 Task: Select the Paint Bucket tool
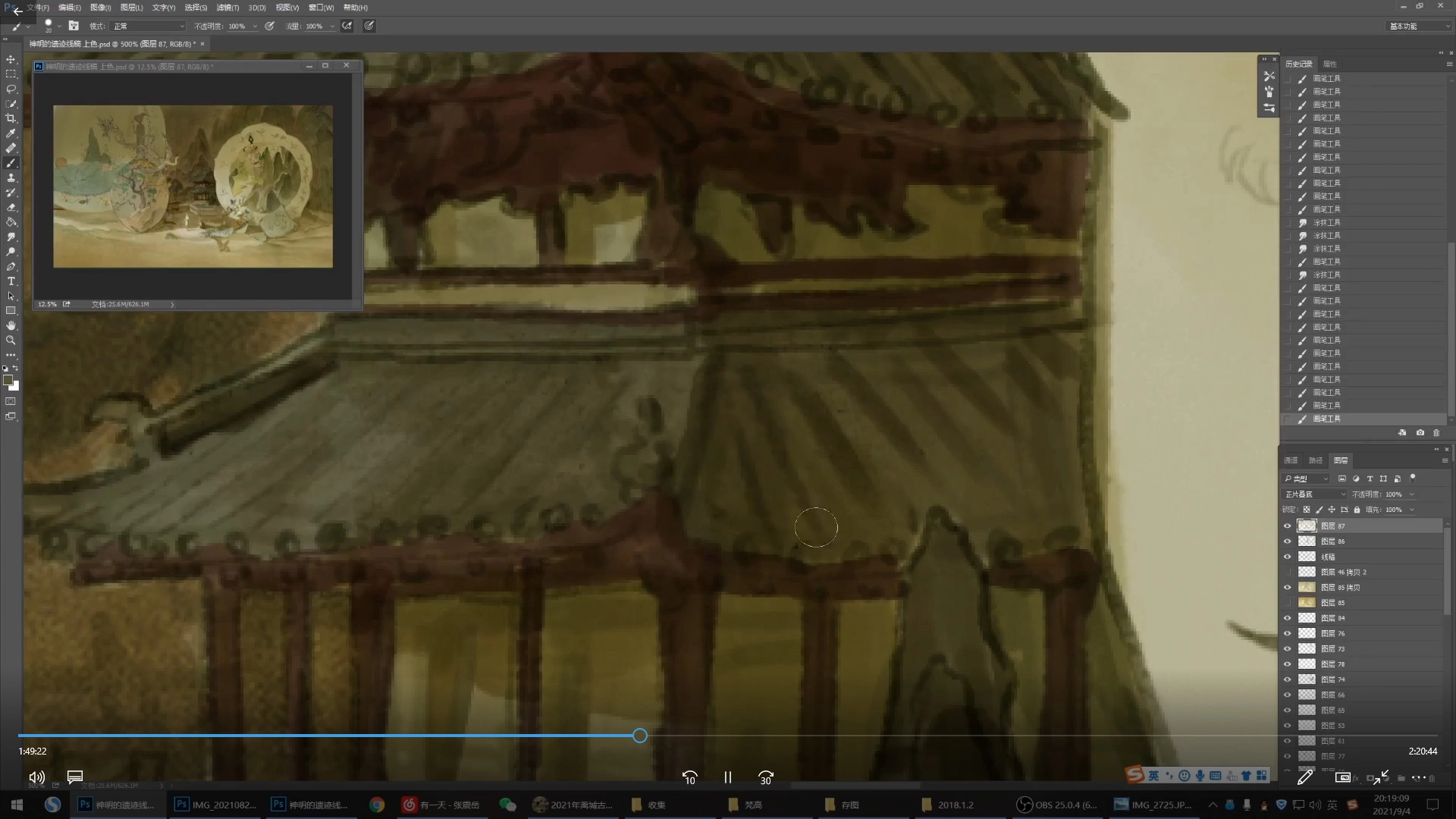(11, 222)
